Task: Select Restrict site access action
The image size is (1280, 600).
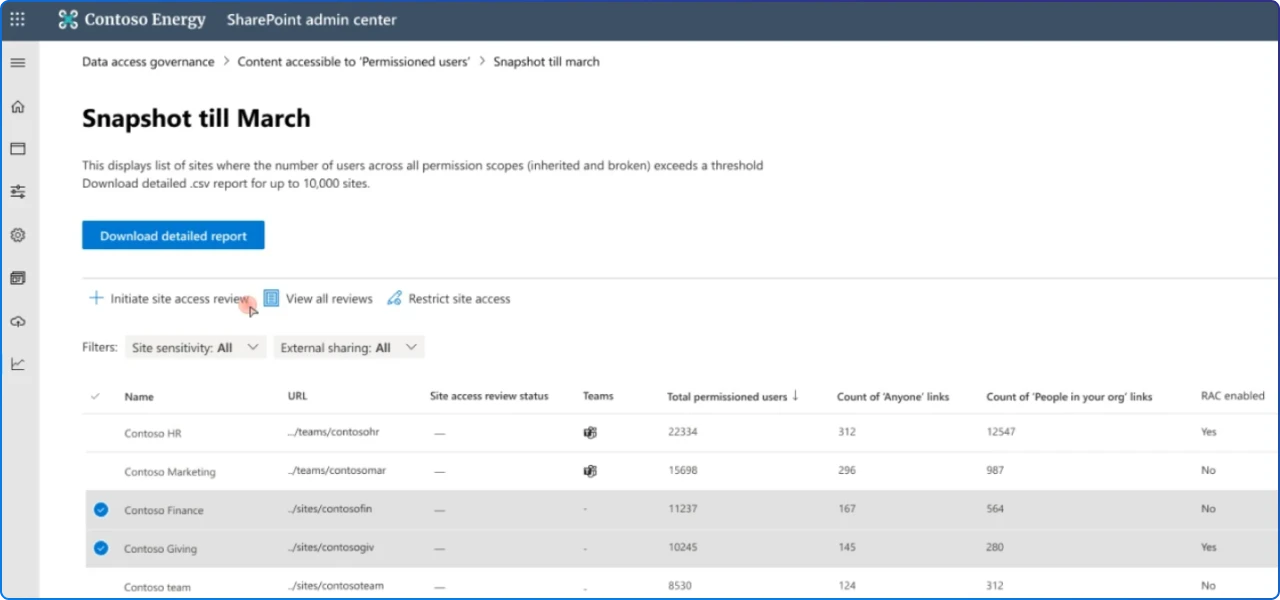Action: coord(449,298)
